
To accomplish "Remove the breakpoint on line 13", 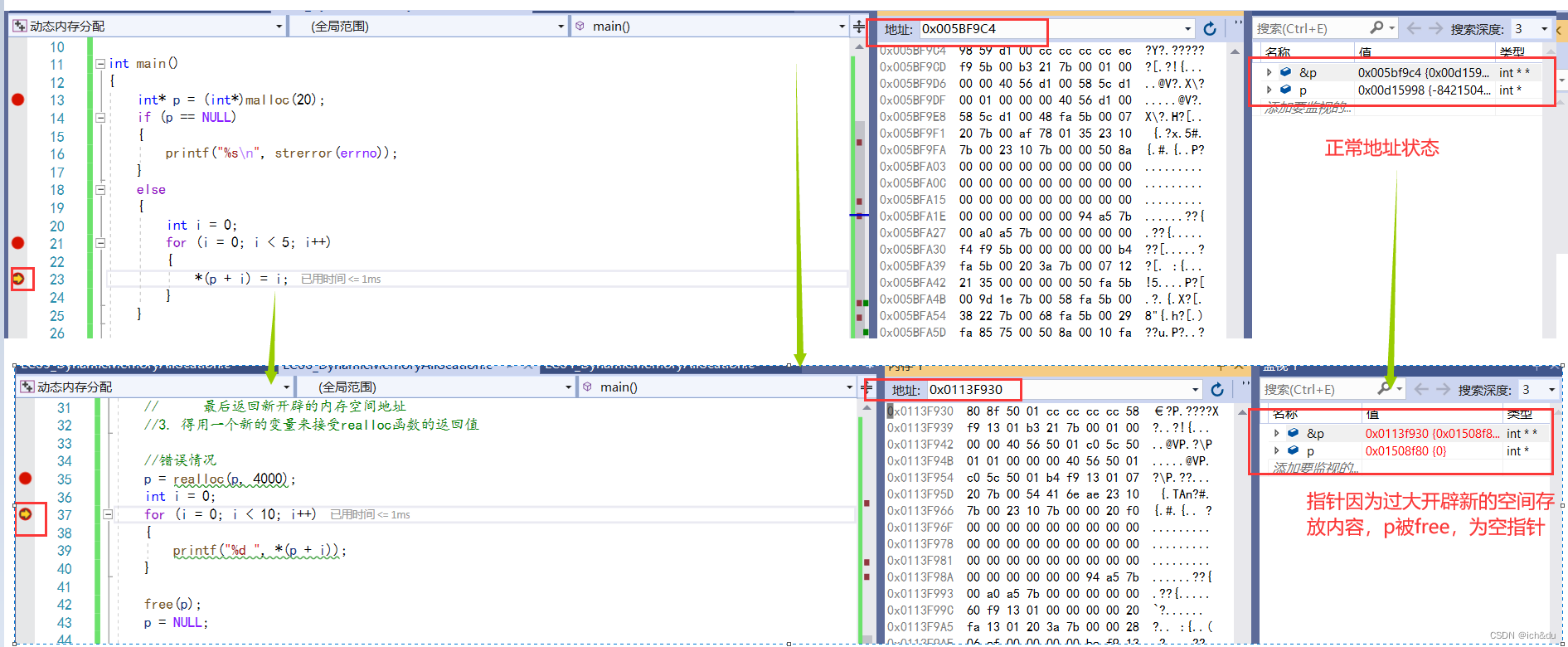I will point(18,100).
